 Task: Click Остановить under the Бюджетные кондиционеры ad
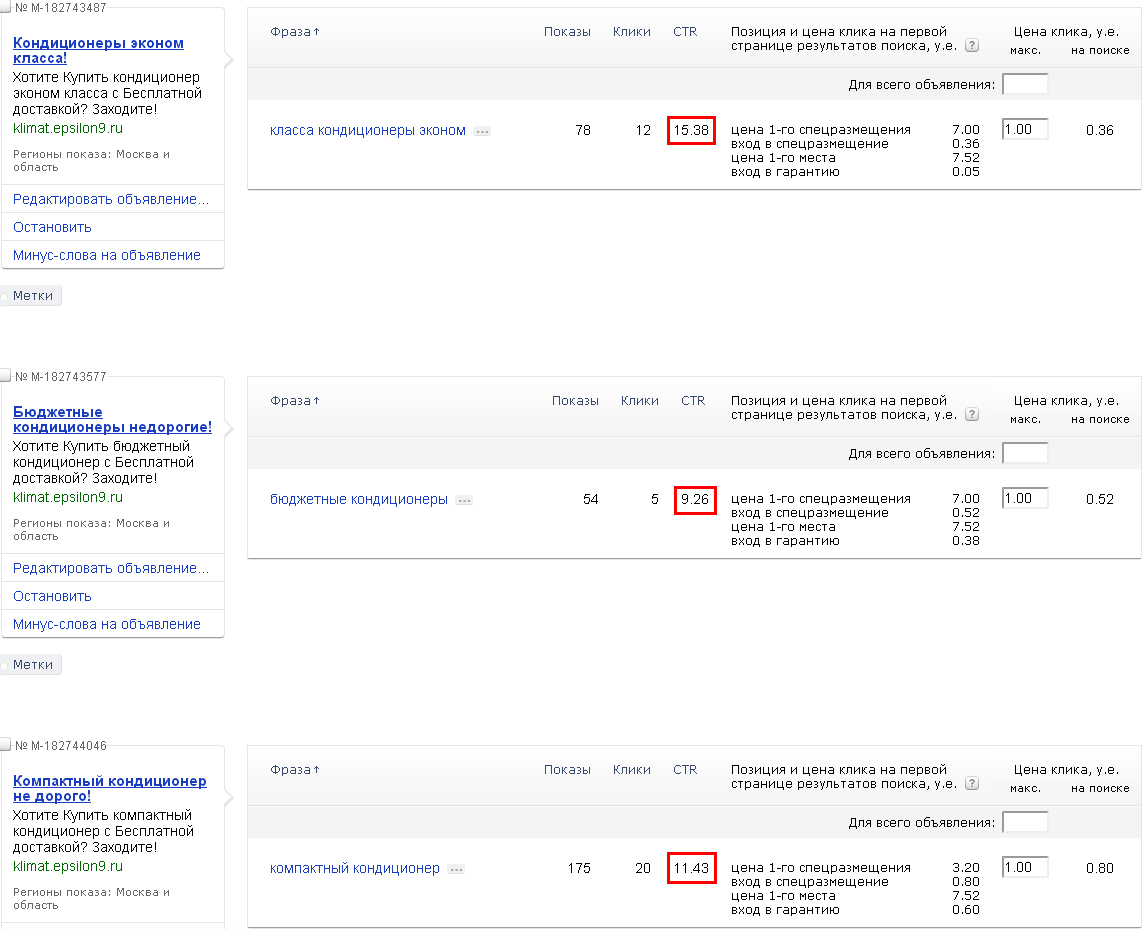pyautogui.click(x=52, y=596)
